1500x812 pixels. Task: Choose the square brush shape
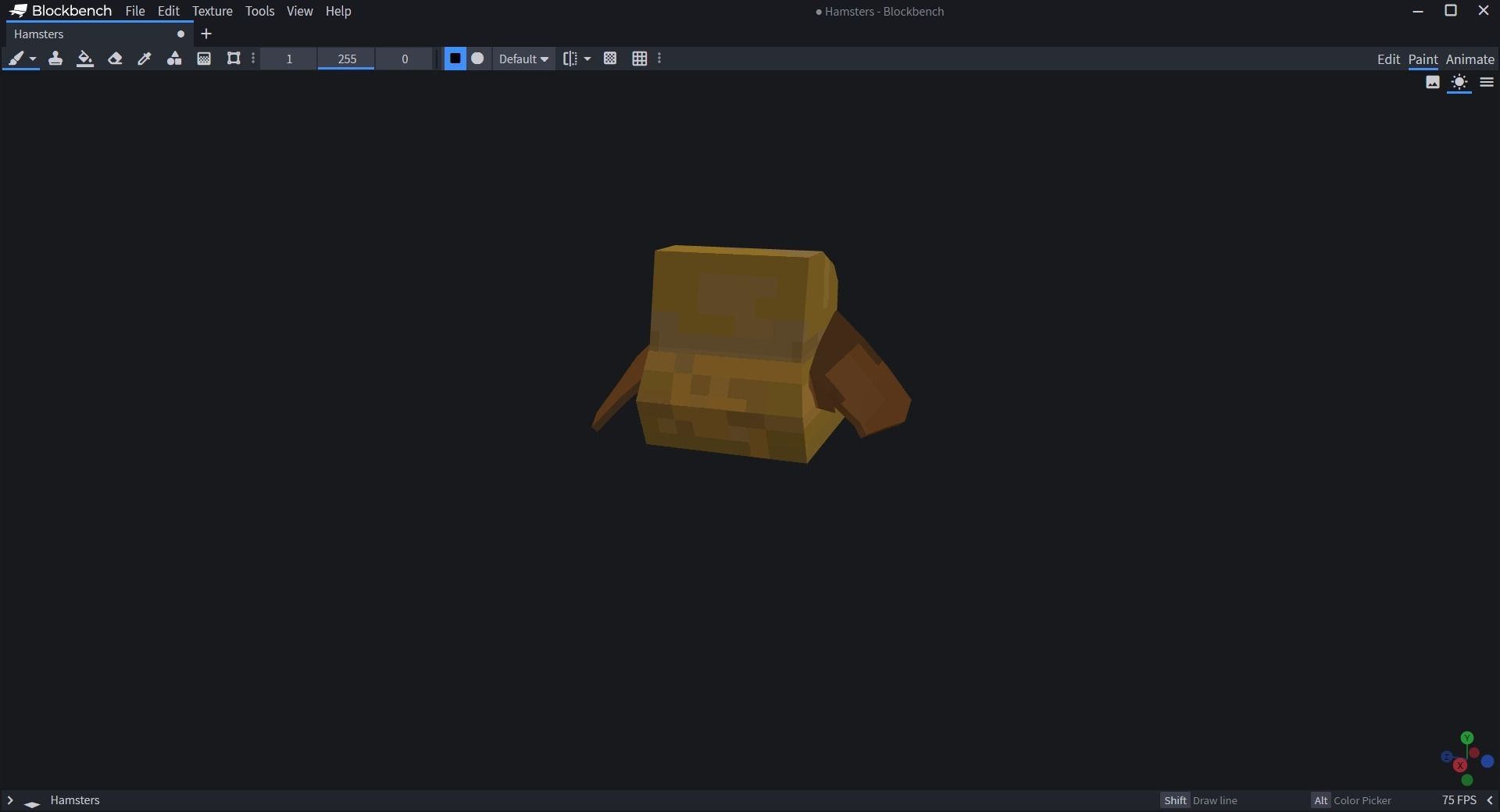coord(455,59)
